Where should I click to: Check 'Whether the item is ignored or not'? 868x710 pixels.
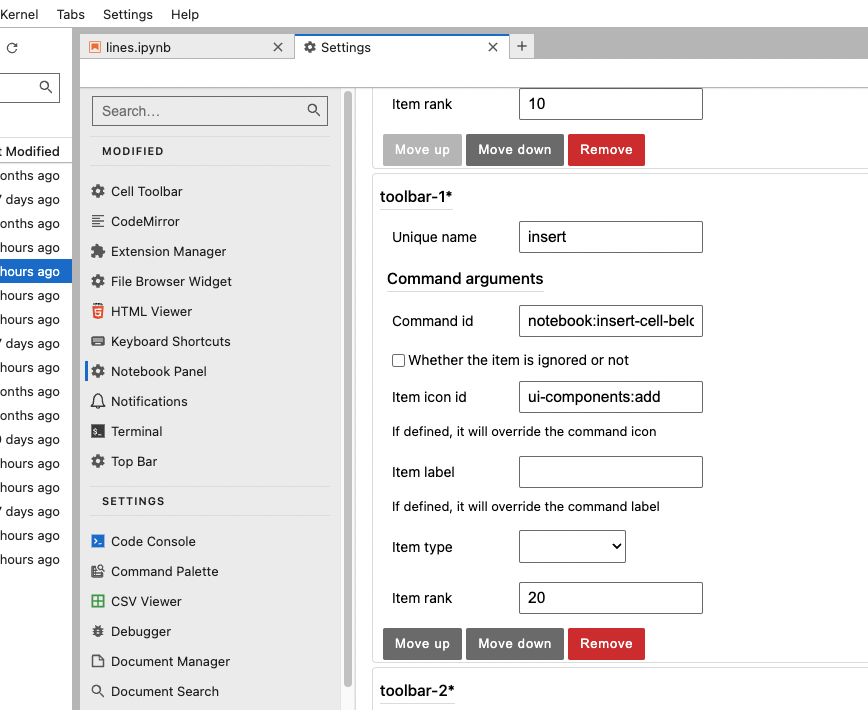(398, 360)
